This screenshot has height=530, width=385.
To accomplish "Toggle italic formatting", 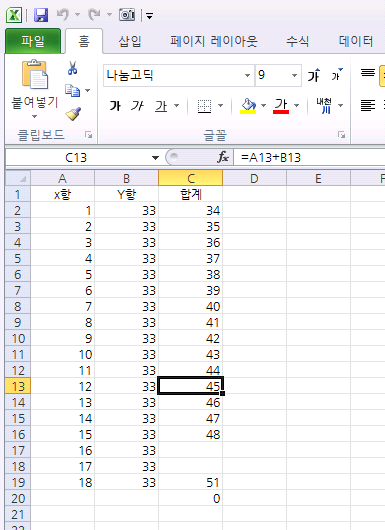I will pyautogui.click(x=138, y=106).
